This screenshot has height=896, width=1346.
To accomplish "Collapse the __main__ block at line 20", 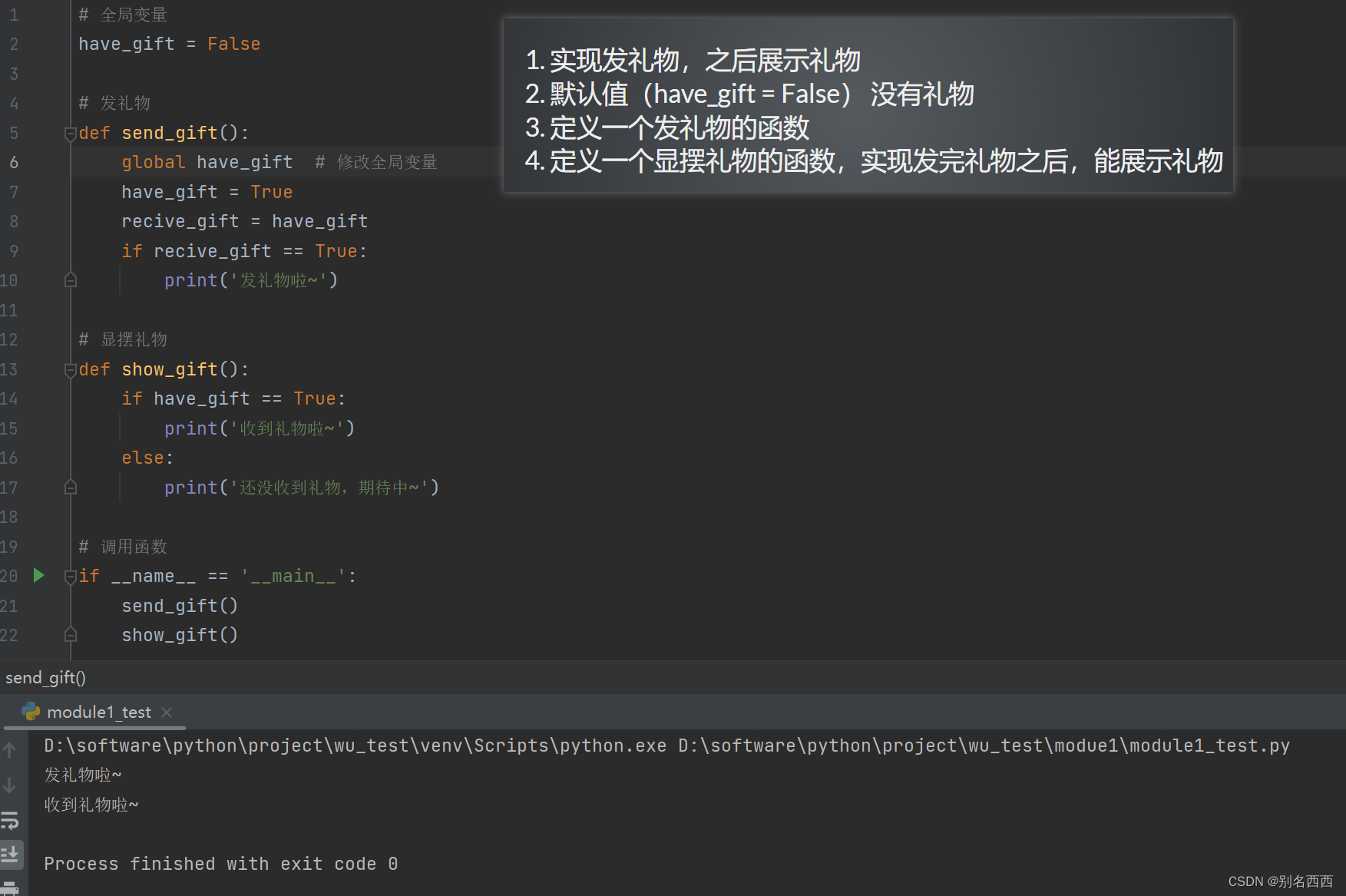I will 70,575.
